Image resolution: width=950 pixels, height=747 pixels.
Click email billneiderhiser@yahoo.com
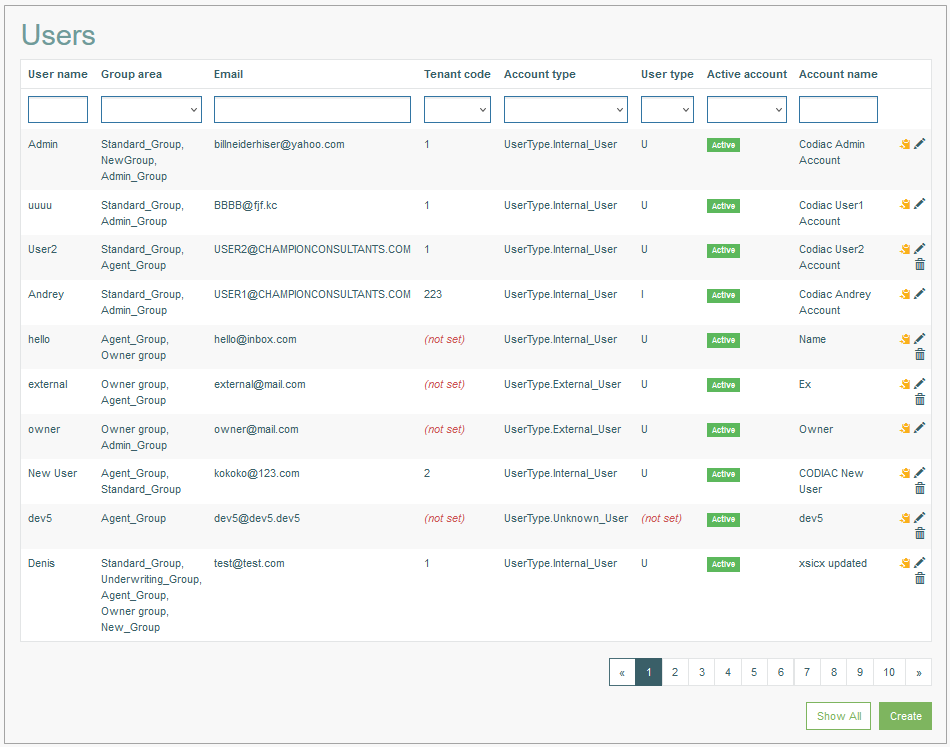[x=279, y=144]
